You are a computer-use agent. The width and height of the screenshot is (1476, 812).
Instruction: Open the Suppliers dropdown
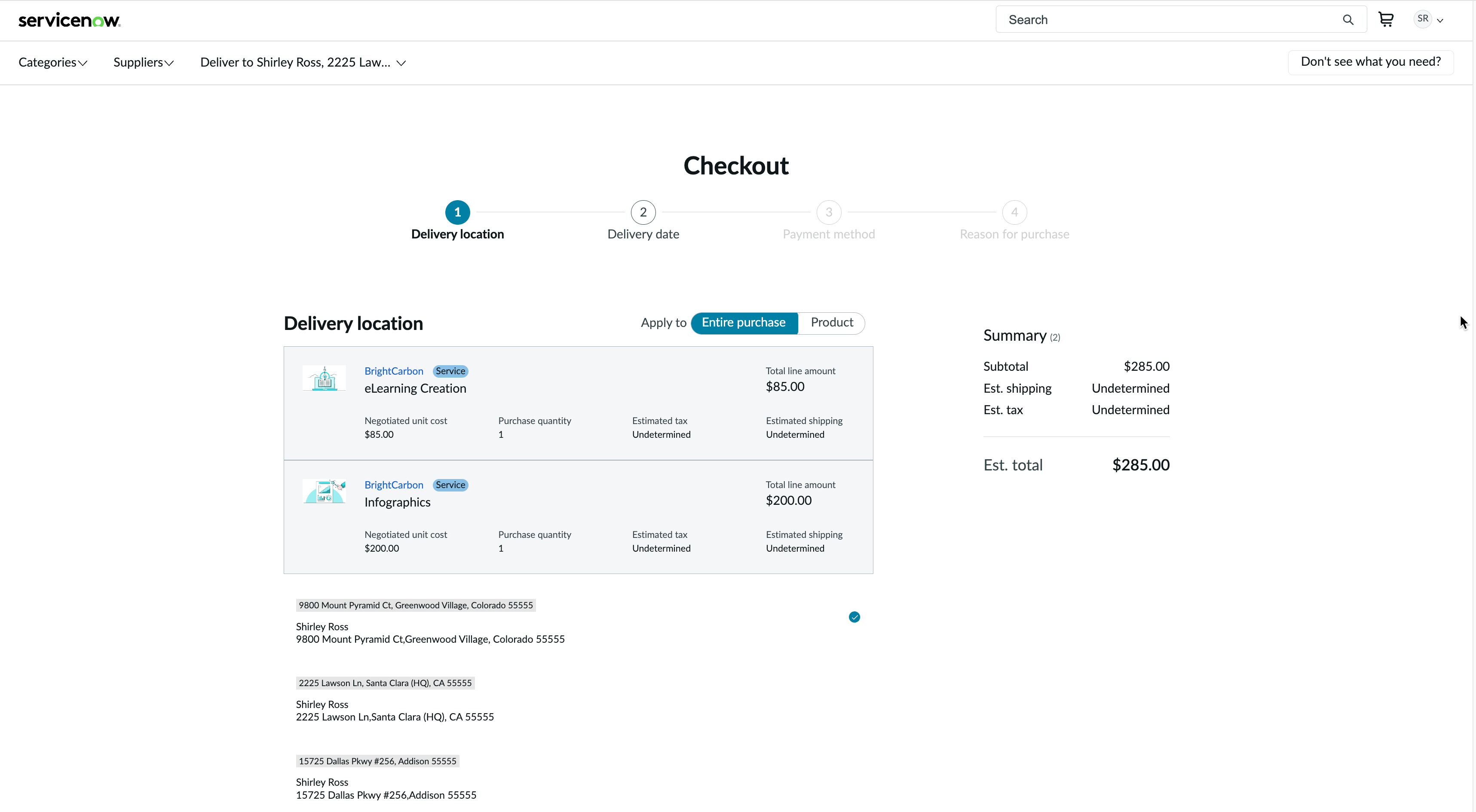click(x=143, y=62)
